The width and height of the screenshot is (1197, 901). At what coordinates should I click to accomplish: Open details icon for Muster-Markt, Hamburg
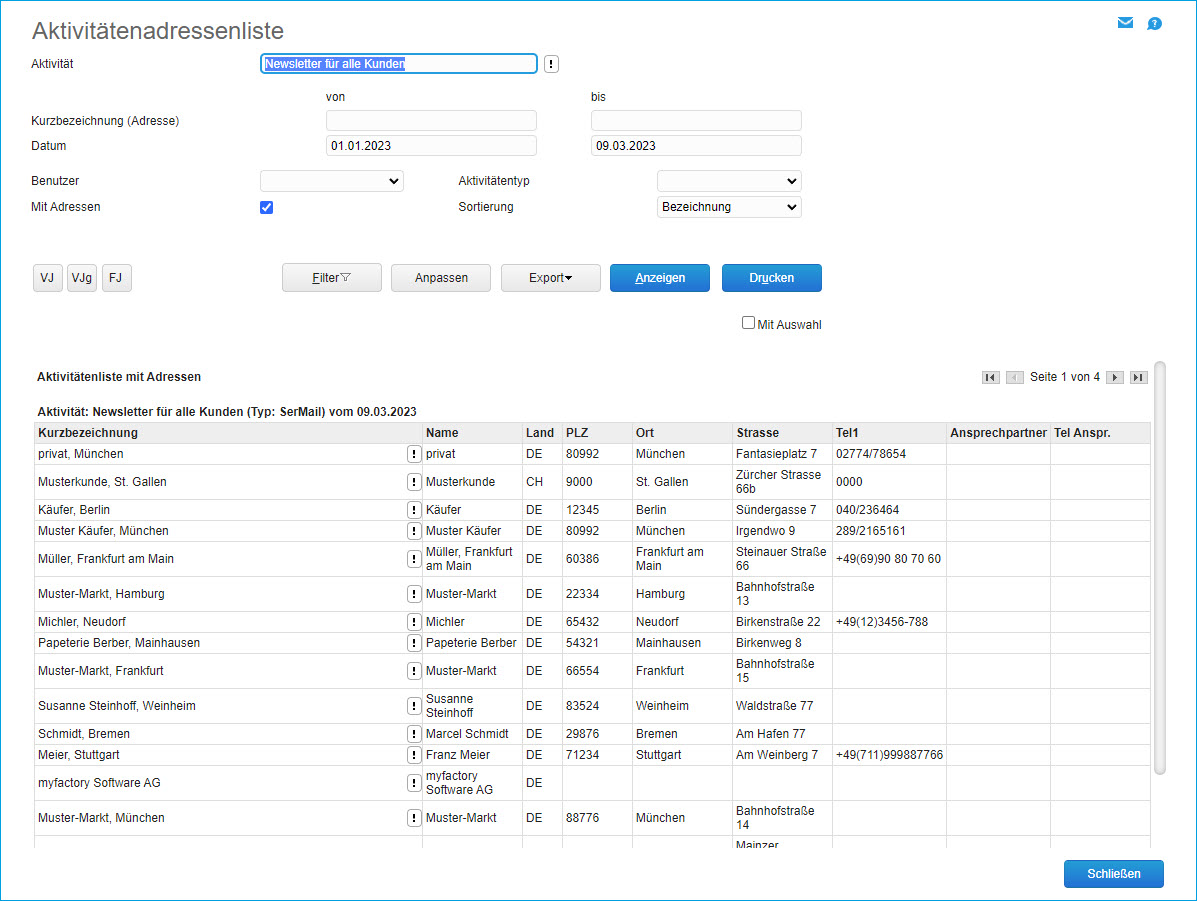tap(414, 594)
